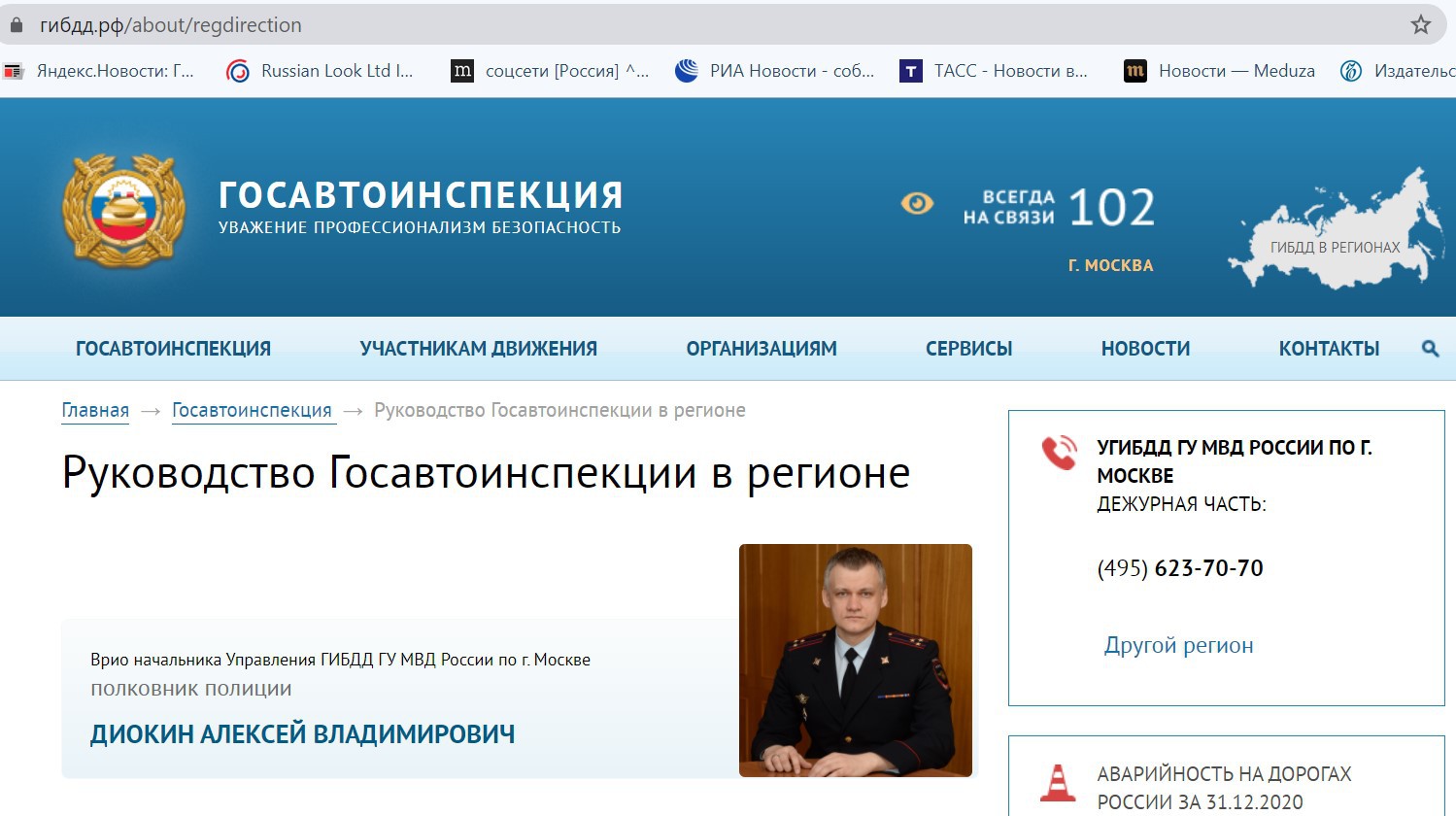The image size is (1456, 816).
Task: Open соцсети [Россия] bookmark
Action: (550, 71)
